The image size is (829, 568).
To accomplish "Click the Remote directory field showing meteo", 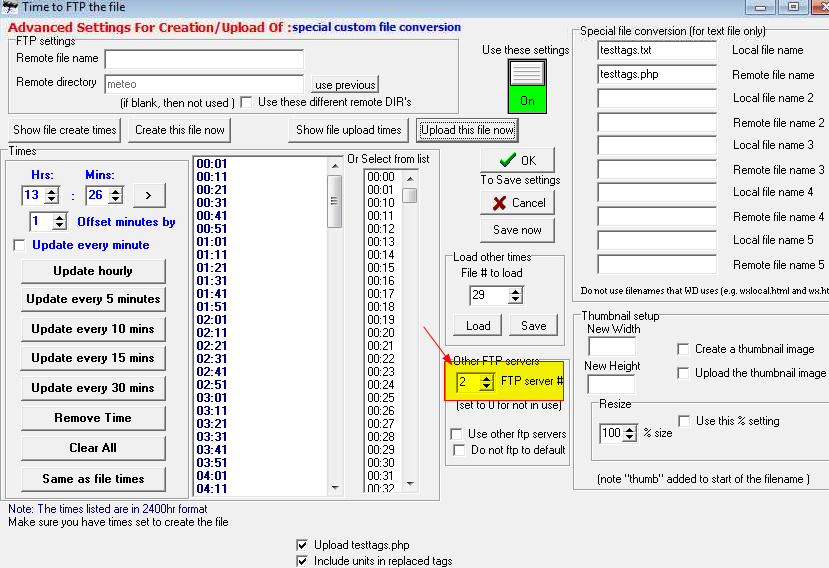I will coord(204,84).
